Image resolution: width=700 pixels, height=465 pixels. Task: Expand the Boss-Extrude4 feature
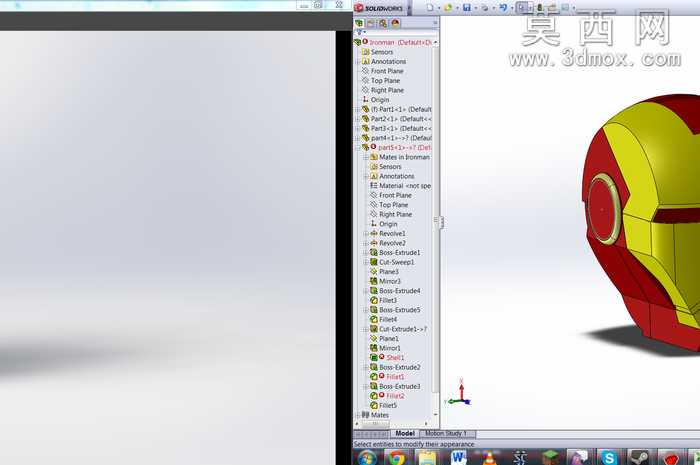click(x=366, y=291)
